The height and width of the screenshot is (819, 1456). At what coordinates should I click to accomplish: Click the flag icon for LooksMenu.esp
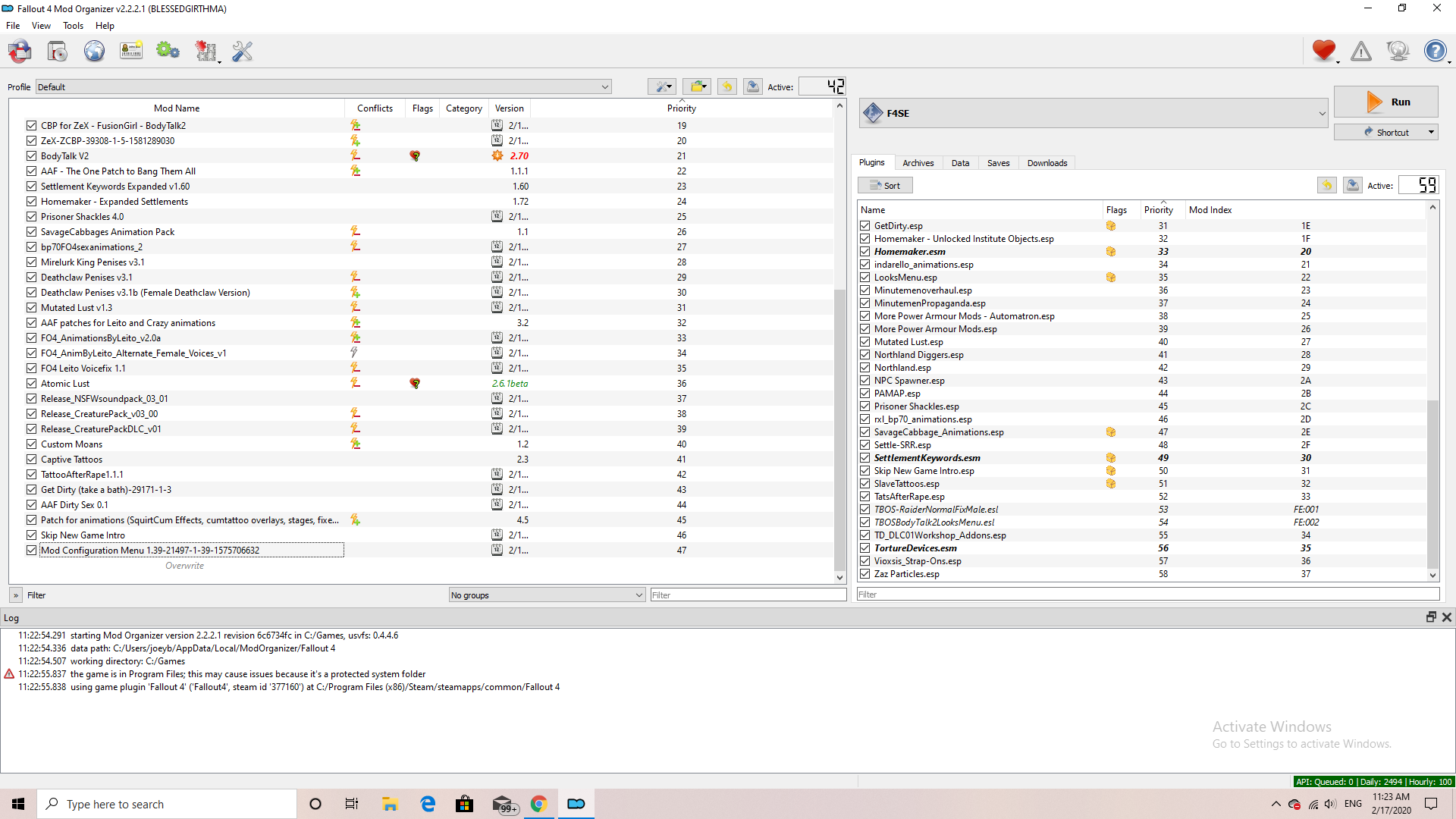tap(1111, 278)
